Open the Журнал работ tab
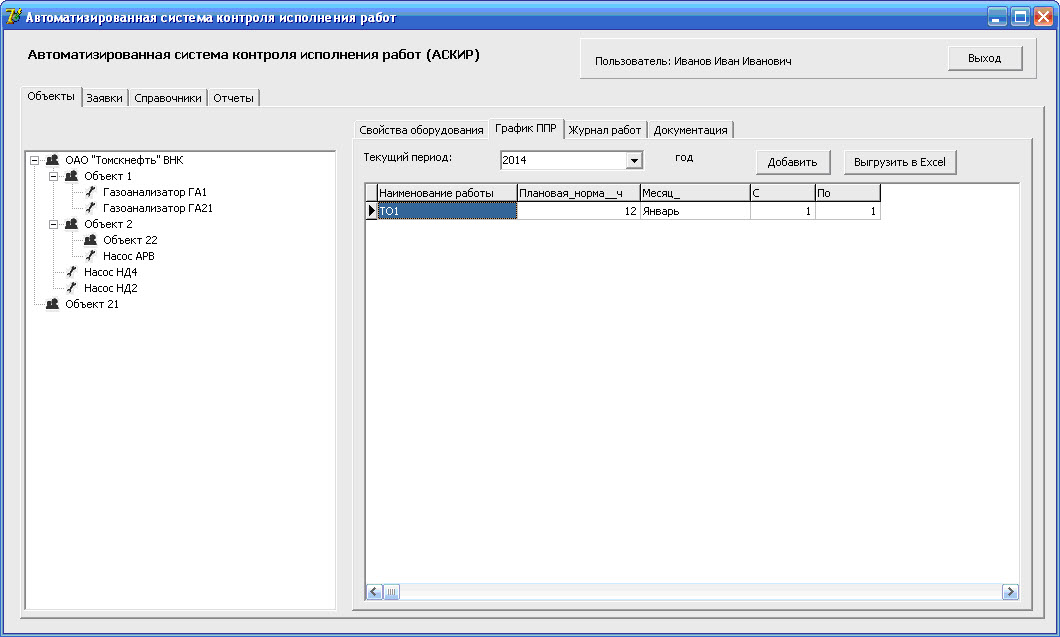The width and height of the screenshot is (1060, 637). pyautogui.click(x=605, y=130)
